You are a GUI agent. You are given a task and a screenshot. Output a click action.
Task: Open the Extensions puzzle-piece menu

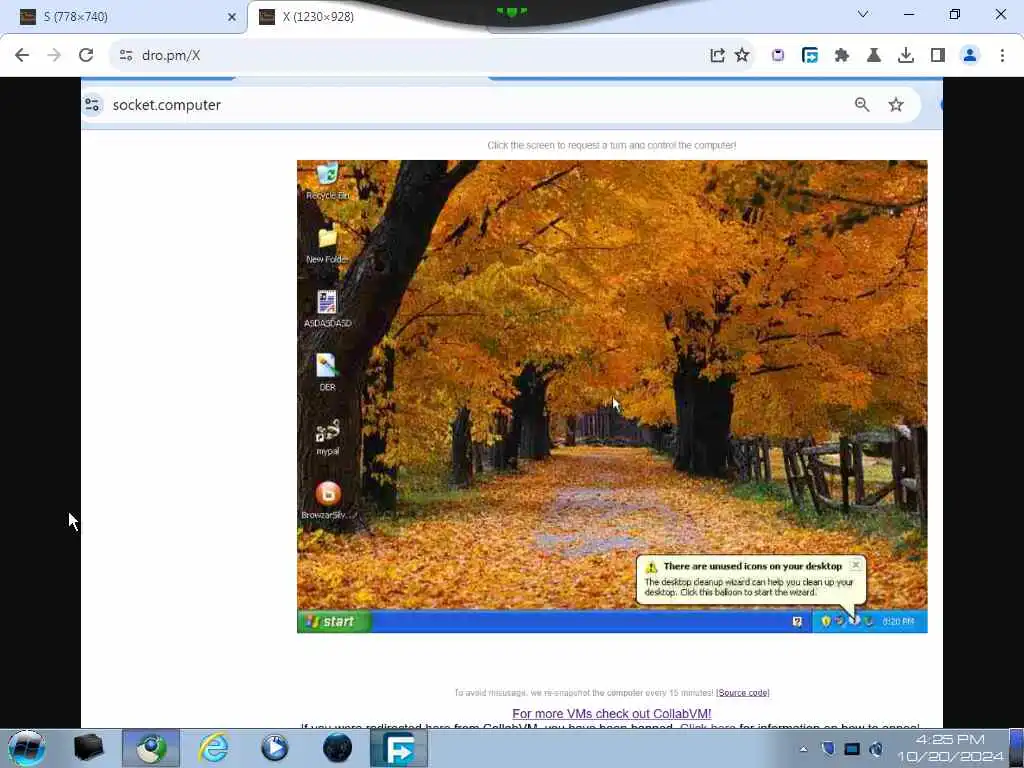[842, 56]
